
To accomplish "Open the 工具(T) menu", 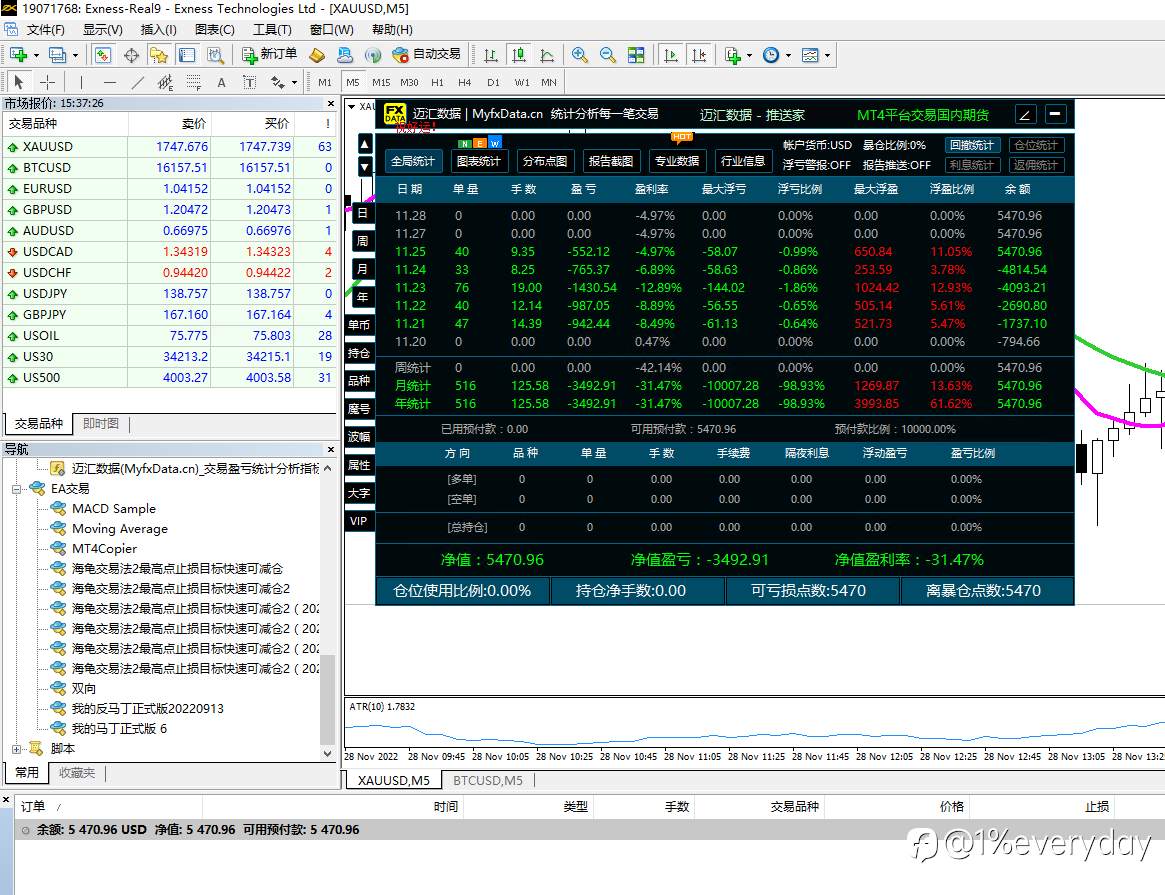I will point(272,30).
